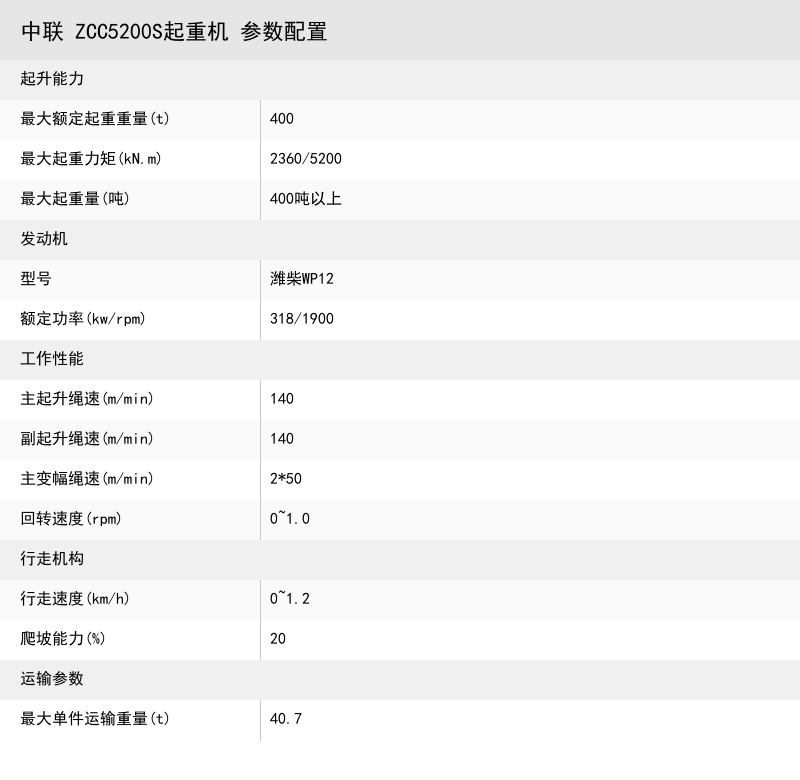Select the value 400 for max rated load

click(282, 119)
